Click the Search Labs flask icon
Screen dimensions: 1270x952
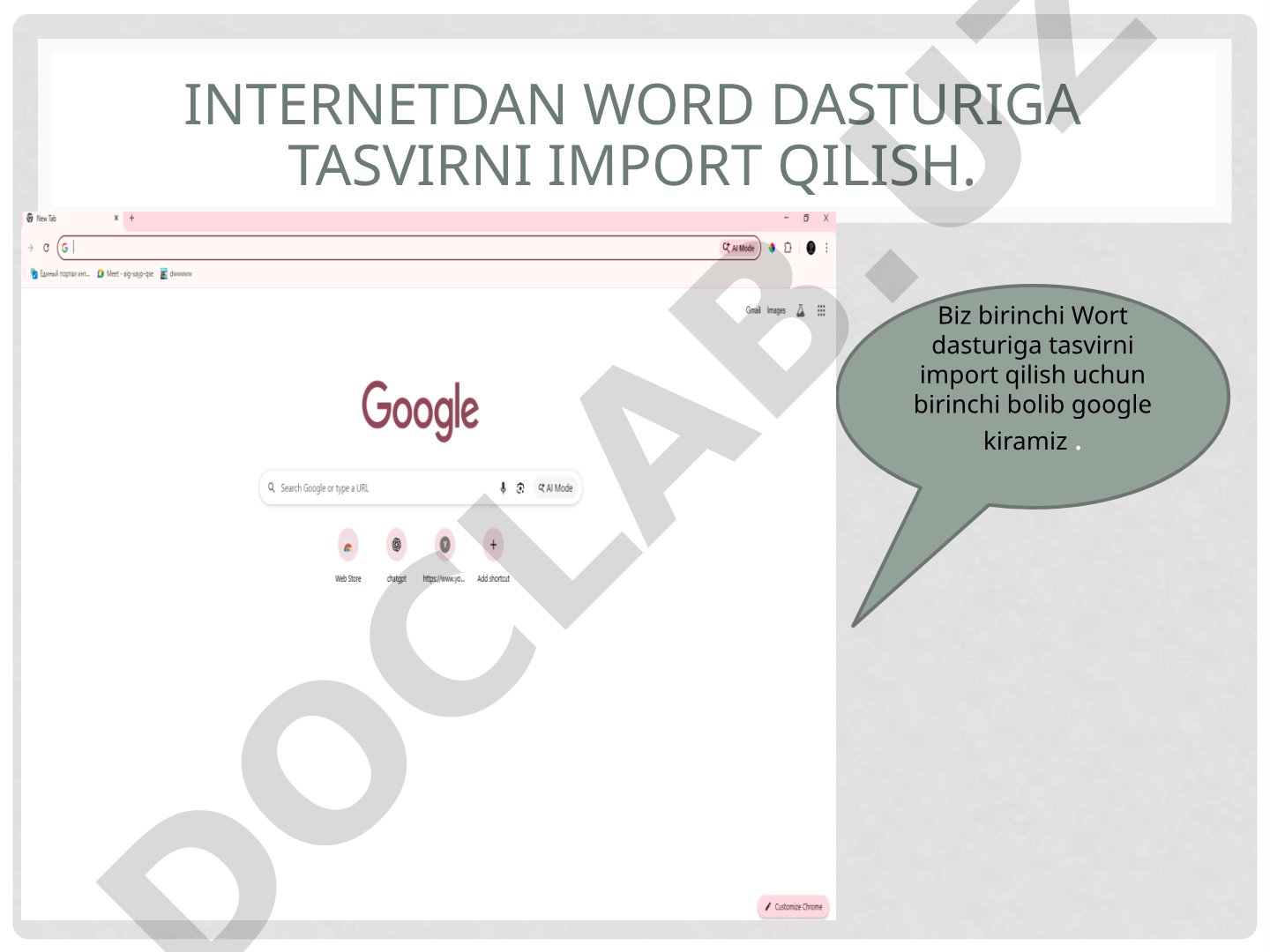801,310
